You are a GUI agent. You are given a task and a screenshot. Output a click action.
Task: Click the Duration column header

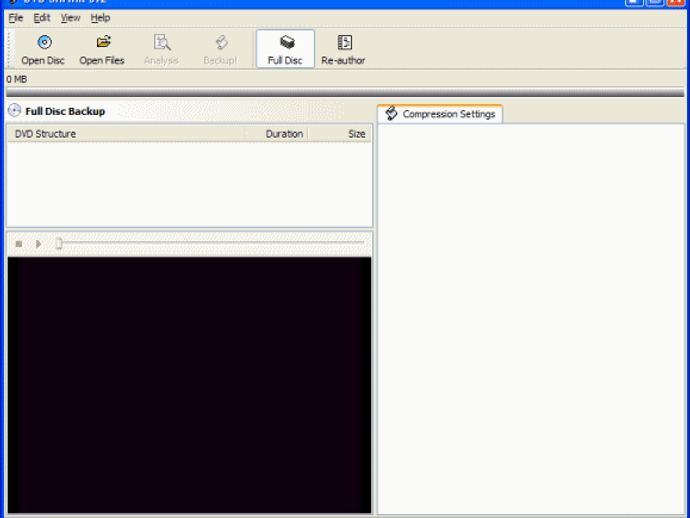(x=276, y=134)
